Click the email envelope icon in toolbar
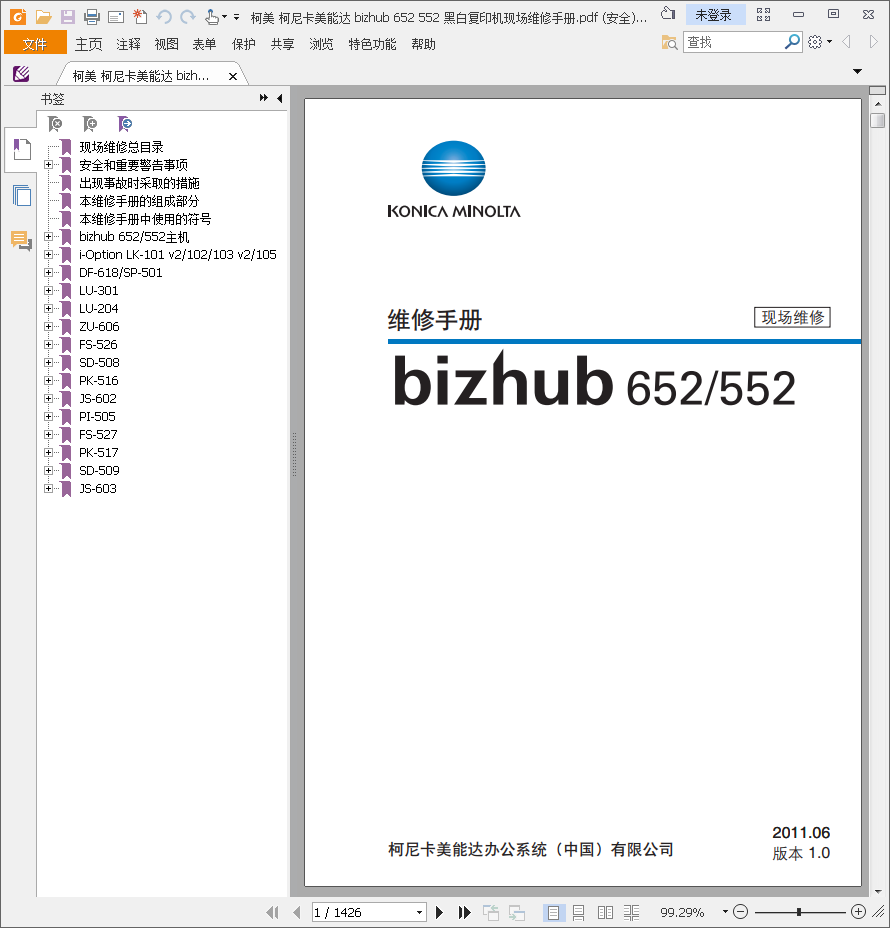This screenshot has width=890, height=928. tap(116, 17)
